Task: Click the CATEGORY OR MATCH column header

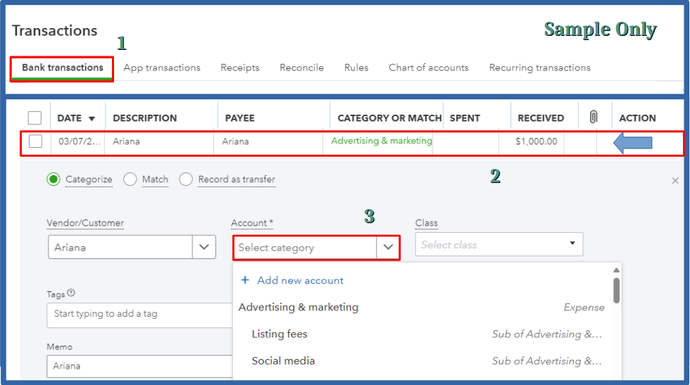Action: click(389, 118)
